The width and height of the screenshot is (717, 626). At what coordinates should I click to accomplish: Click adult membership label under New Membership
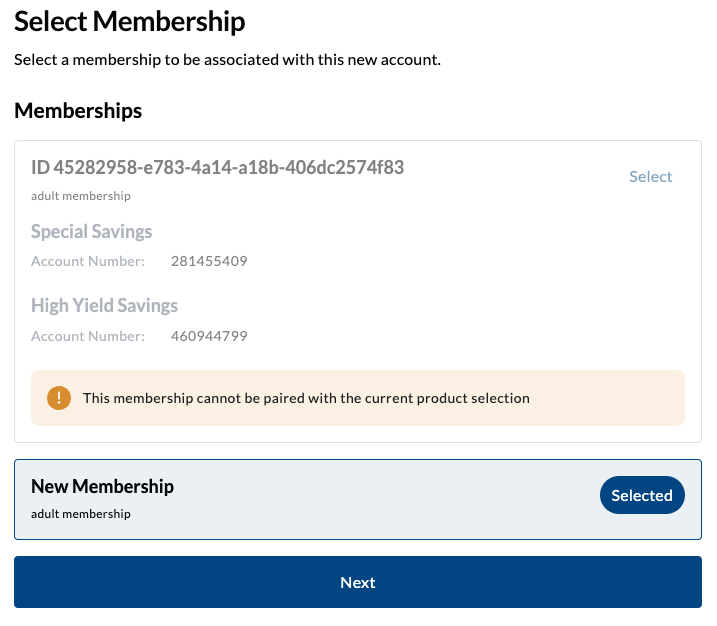point(81,514)
